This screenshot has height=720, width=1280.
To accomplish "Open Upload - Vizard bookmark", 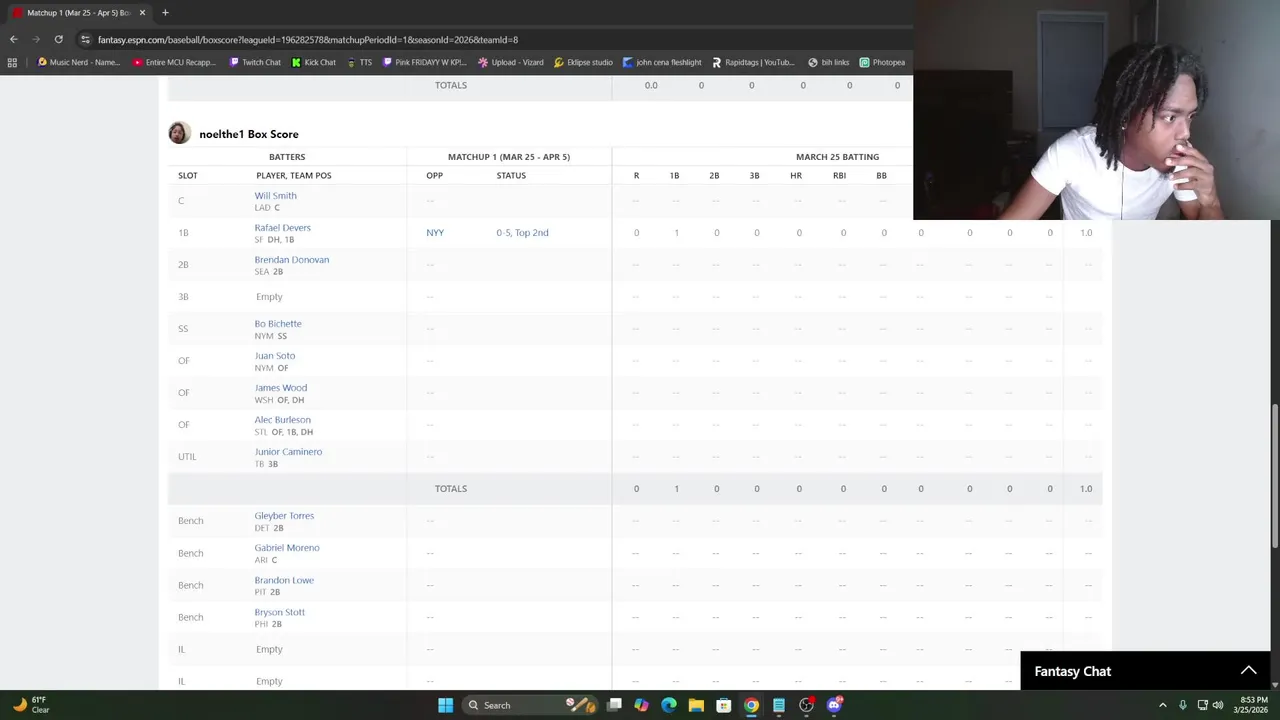I will click(511, 62).
